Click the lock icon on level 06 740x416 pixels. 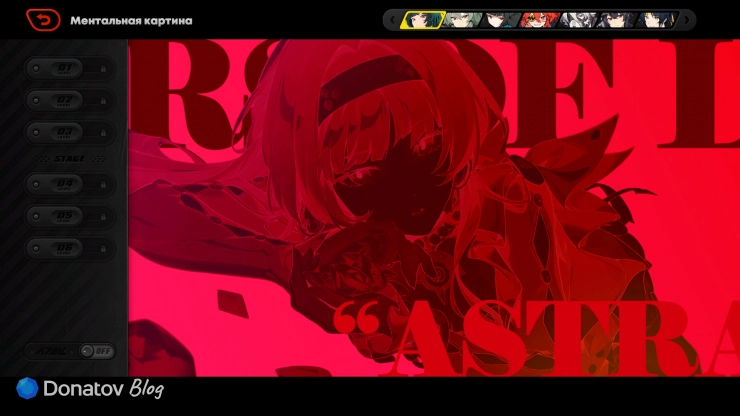point(103,249)
